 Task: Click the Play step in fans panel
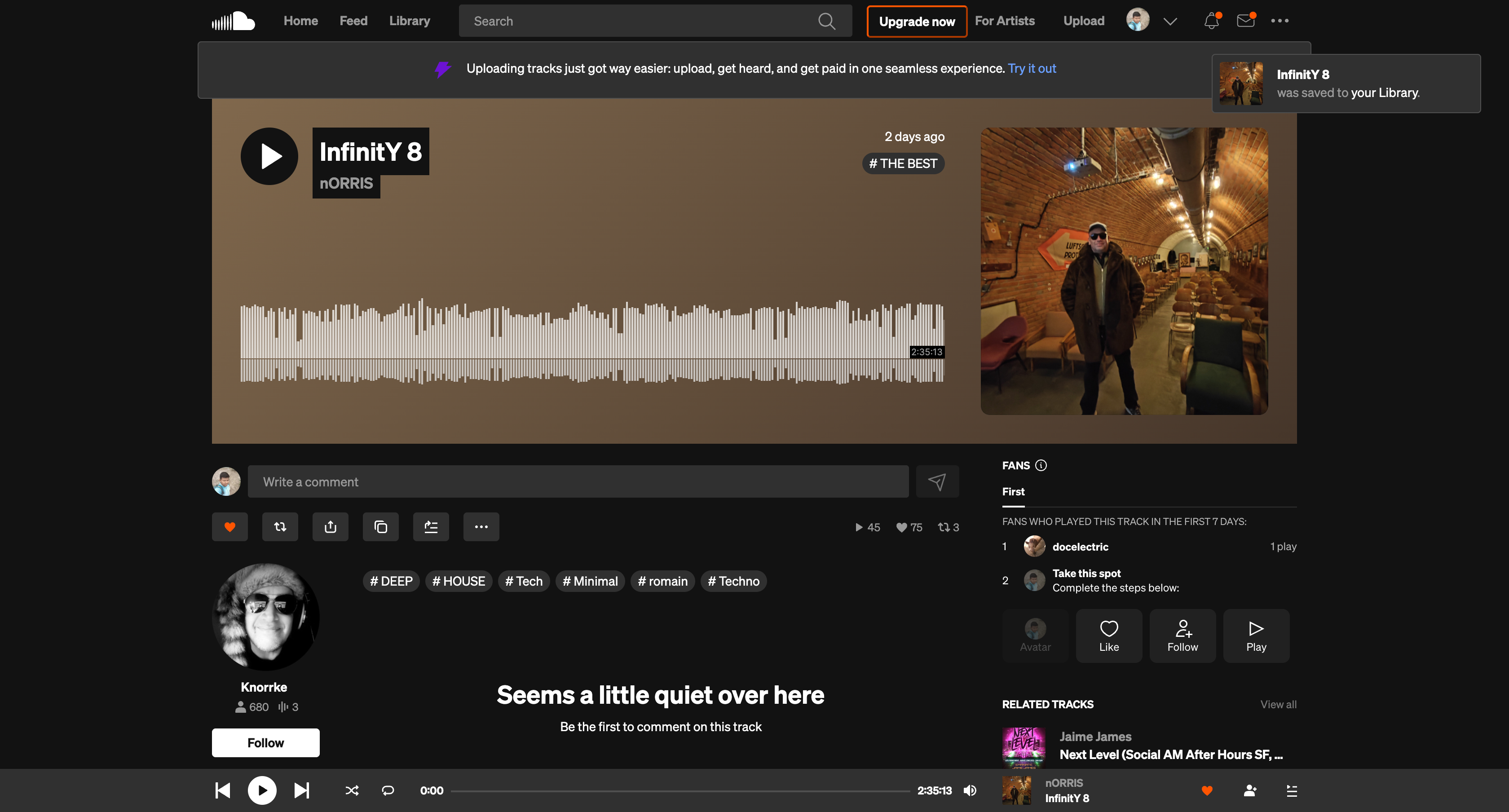click(x=1257, y=635)
